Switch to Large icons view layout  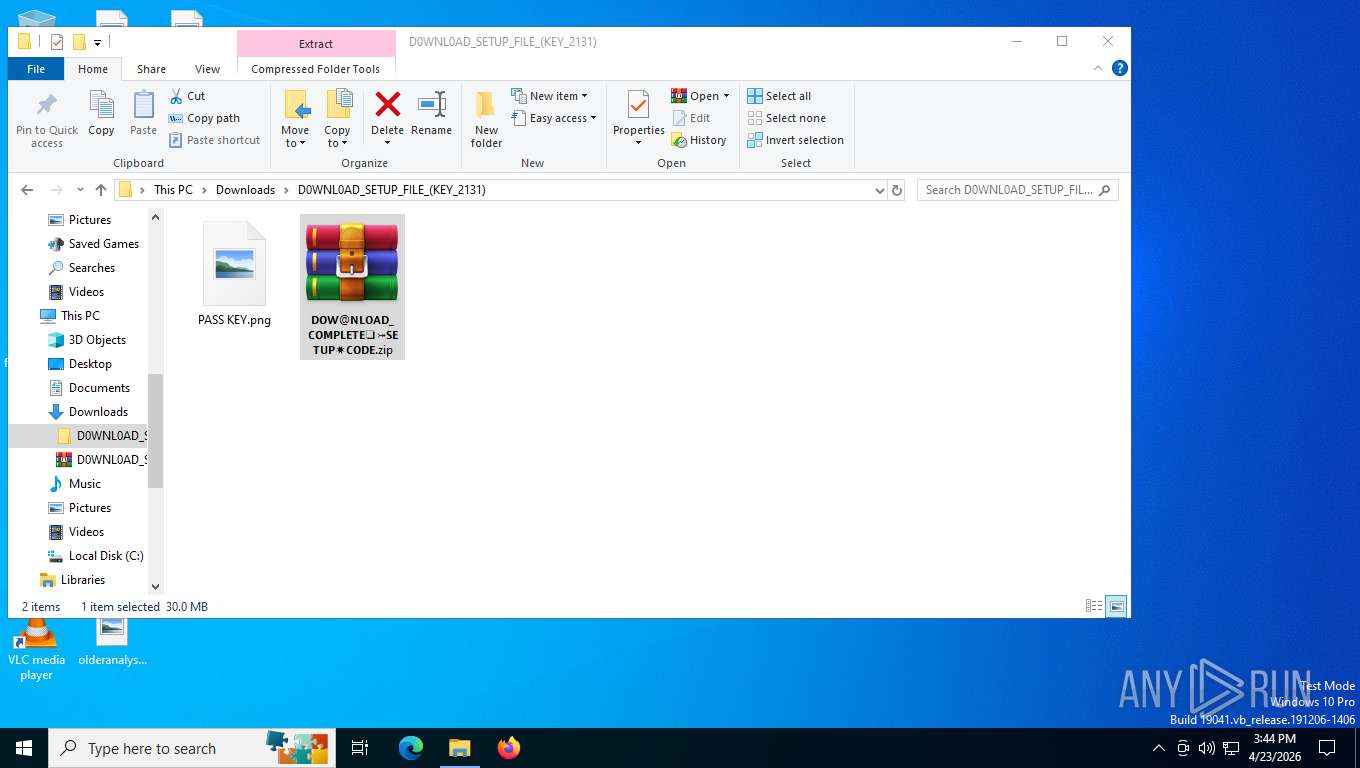pyautogui.click(x=1116, y=606)
